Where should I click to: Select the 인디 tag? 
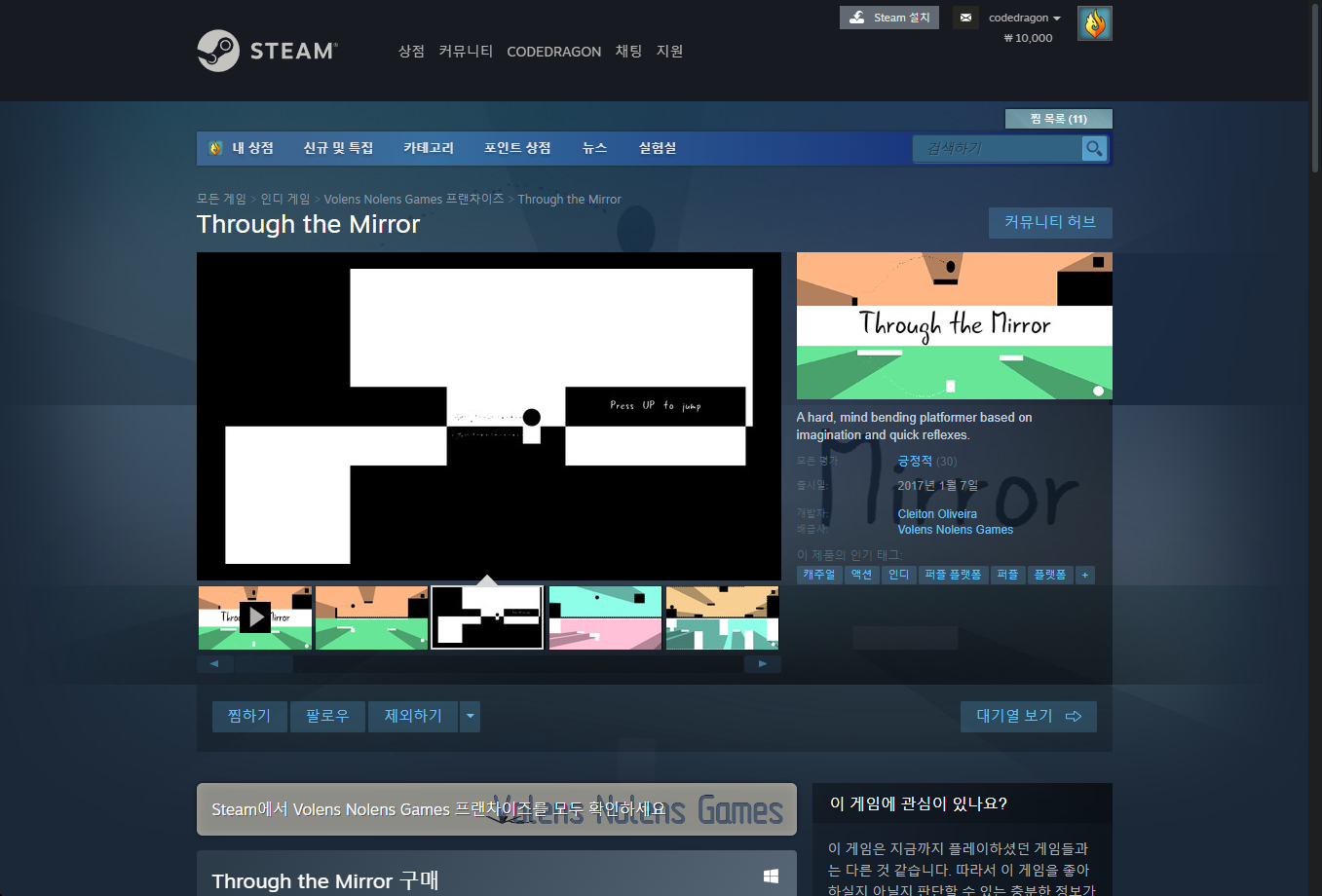pyautogui.click(x=898, y=575)
